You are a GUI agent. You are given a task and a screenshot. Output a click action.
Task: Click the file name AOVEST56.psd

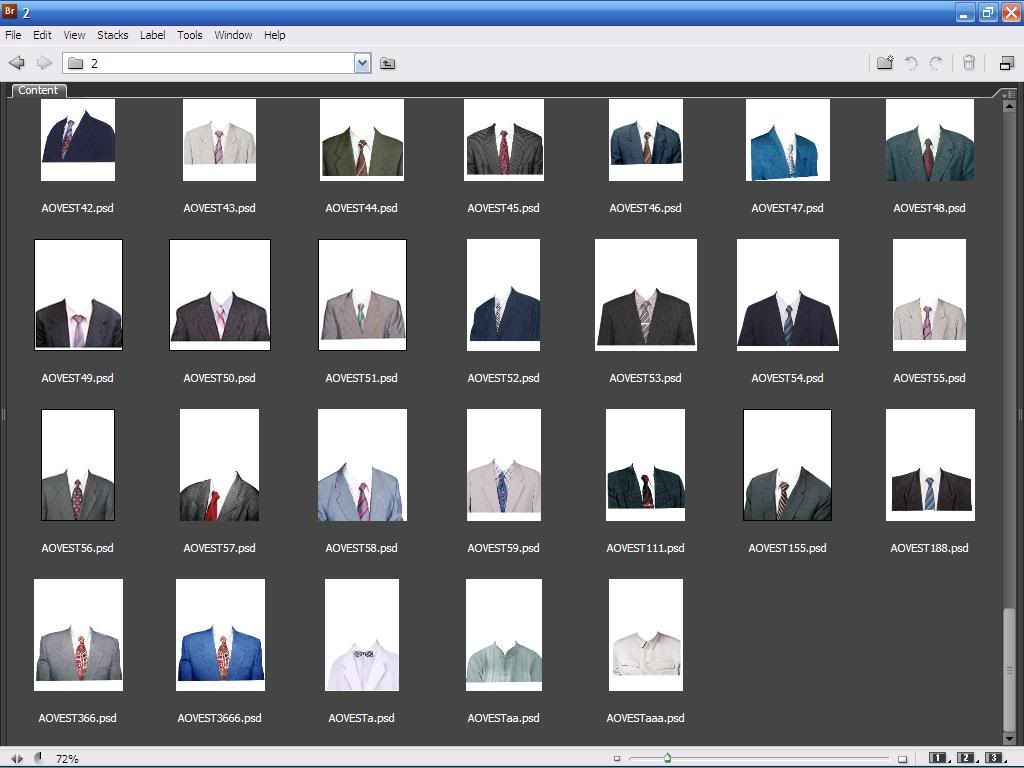click(77, 548)
